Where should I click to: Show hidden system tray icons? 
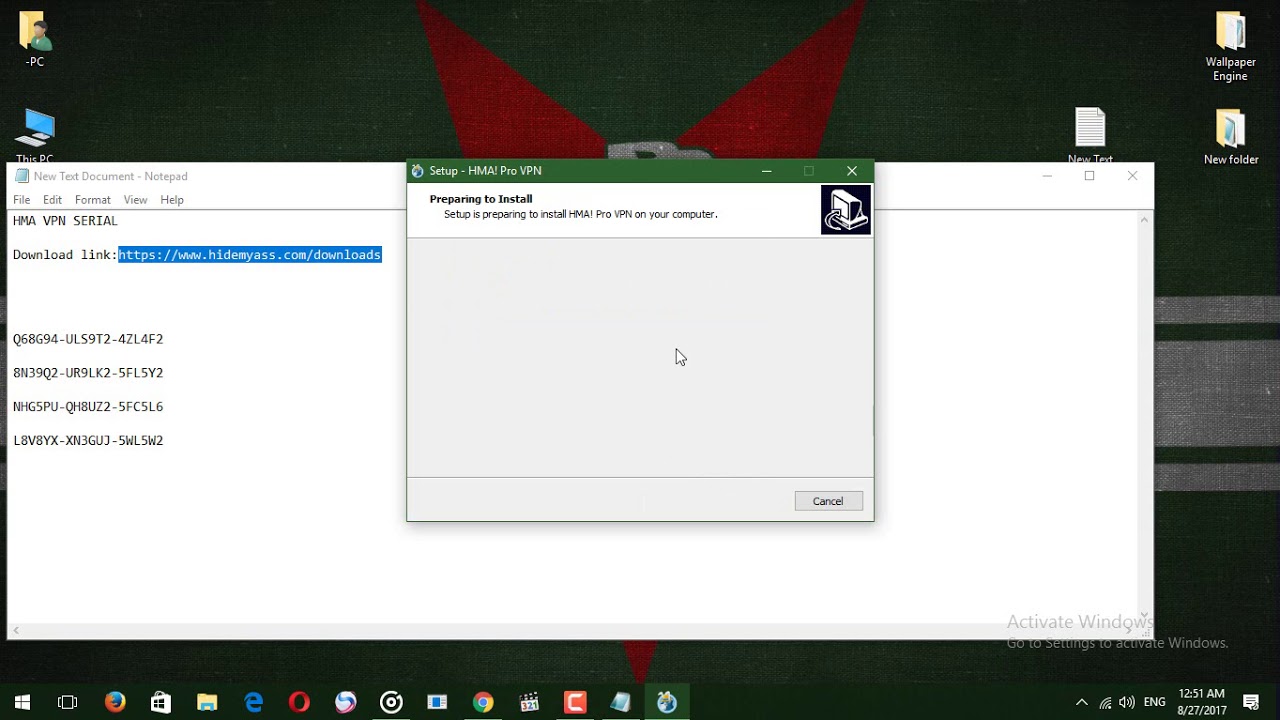pyautogui.click(x=1081, y=703)
